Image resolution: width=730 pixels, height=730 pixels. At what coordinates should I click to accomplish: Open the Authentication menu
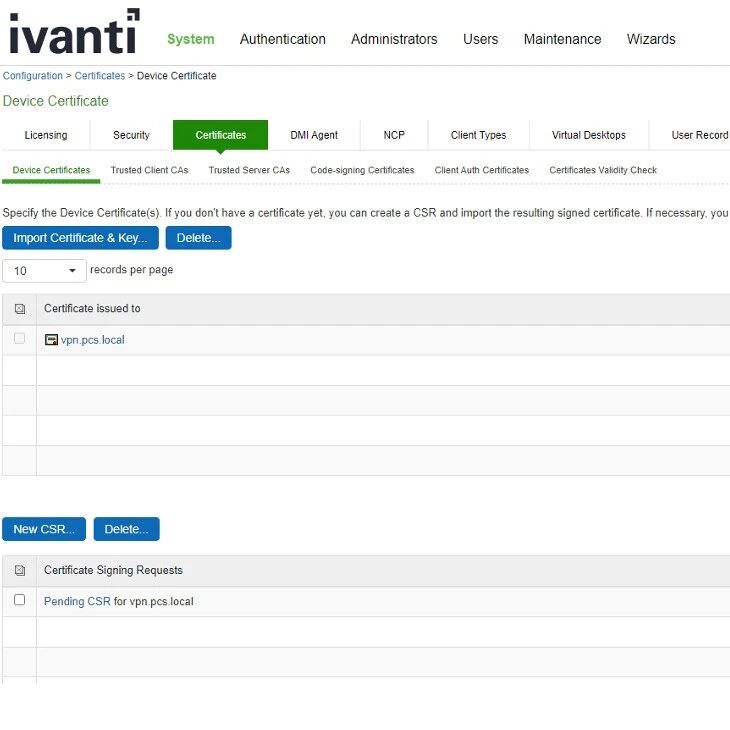click(283, 39)
